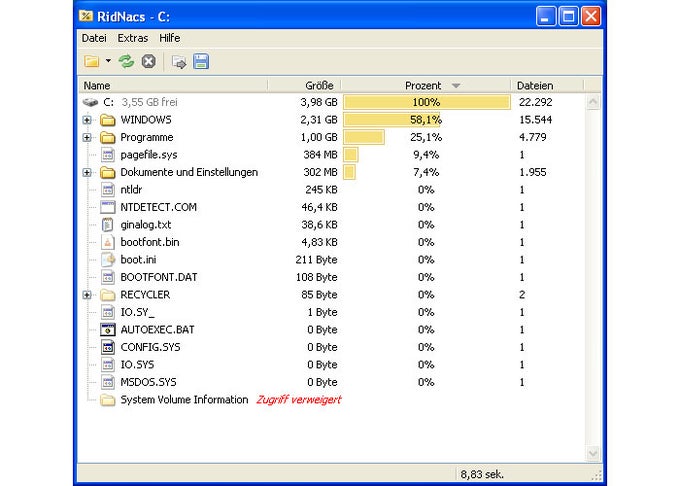Expand Dokumente und Einstellungen folder node
The image size is (680, 486).
click(x=87, y=173)
